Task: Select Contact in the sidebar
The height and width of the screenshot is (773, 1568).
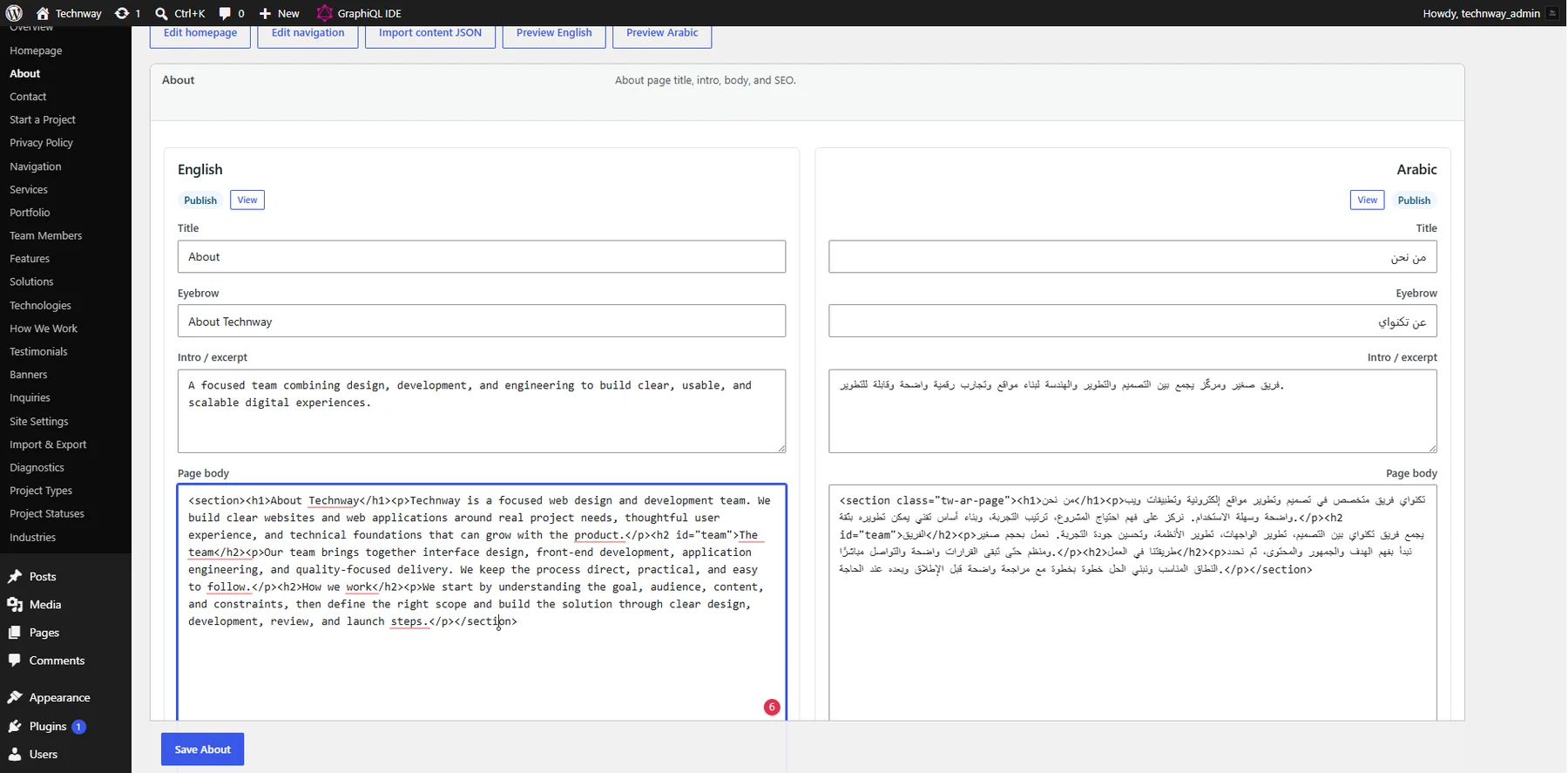Action: tap(28, 97)
